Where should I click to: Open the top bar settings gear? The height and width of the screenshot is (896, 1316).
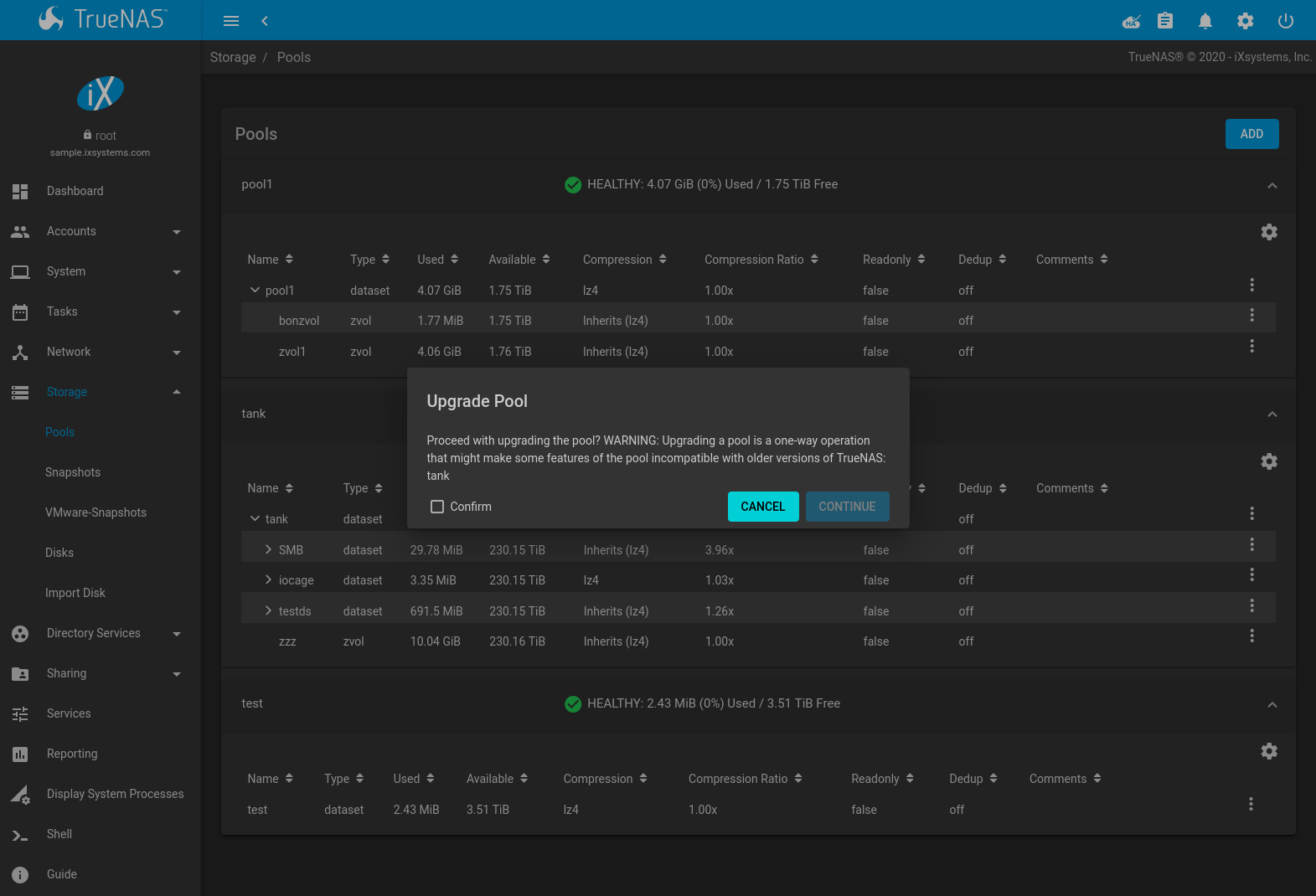point(1246,21)
